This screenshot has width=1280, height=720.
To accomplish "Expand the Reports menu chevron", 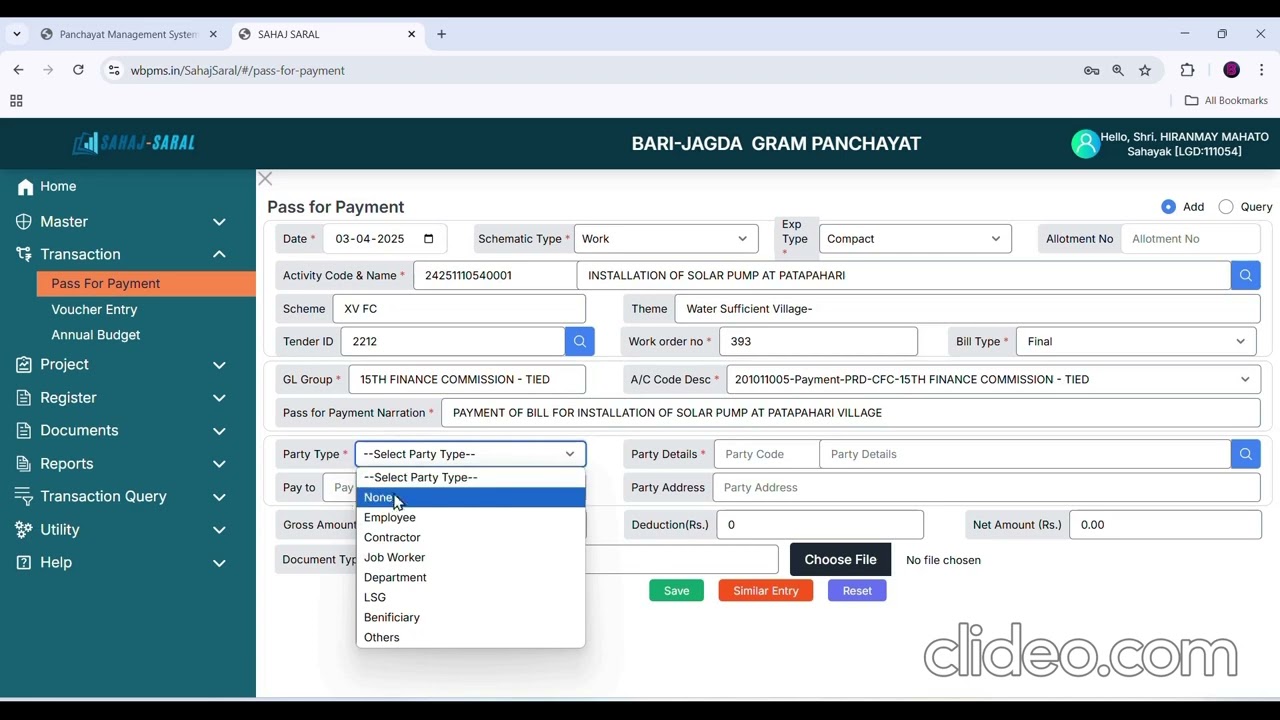I will coord(219,464).
